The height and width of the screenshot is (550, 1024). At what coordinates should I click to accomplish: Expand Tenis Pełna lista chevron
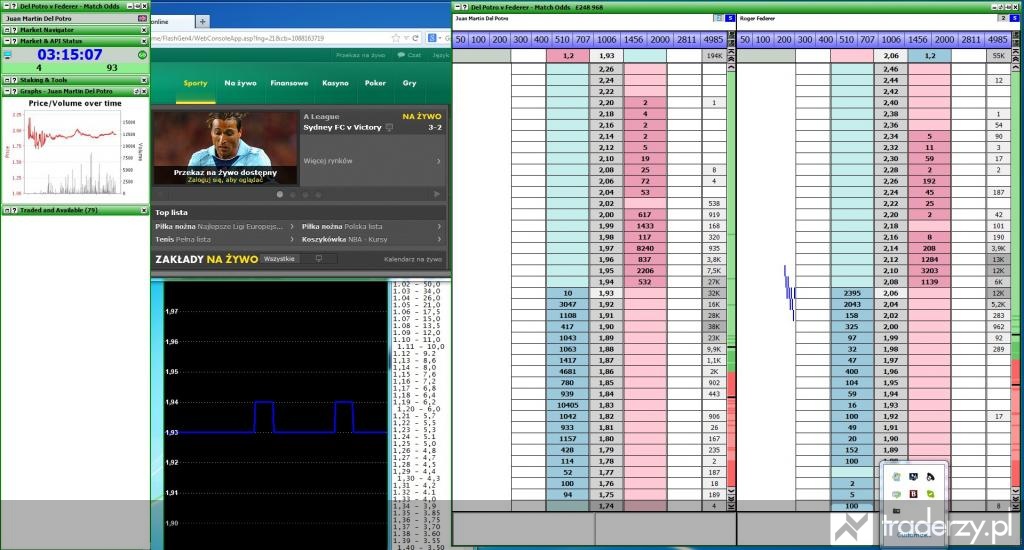coord(291,239)
